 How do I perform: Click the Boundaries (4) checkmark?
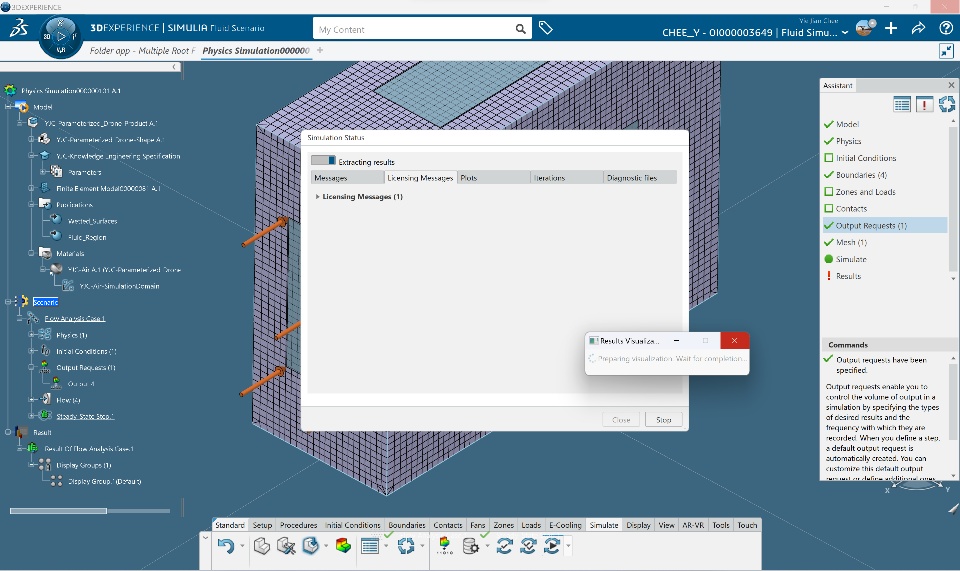tap(829, 174)
